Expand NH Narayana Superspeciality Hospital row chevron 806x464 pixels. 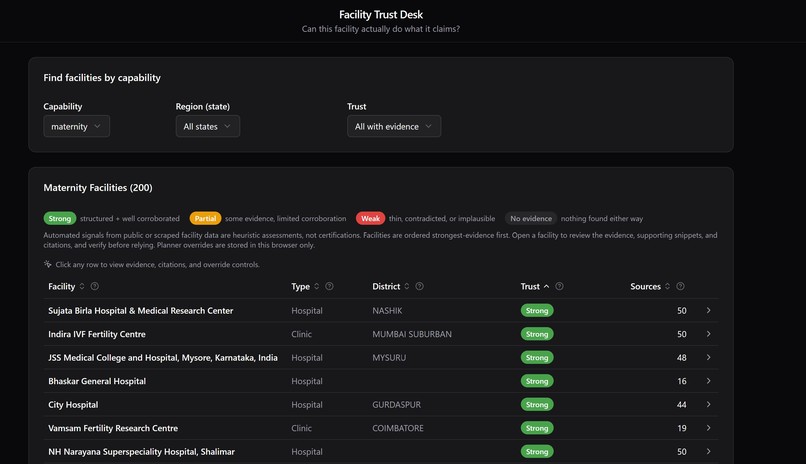(708, 452)
